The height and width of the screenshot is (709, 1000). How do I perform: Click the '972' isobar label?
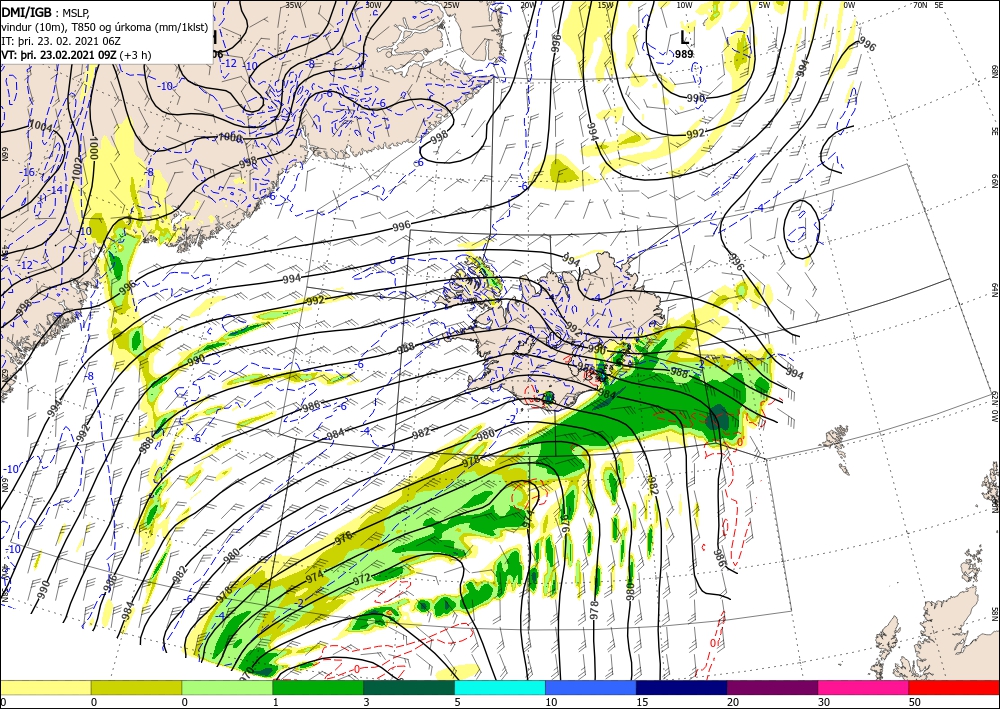(362, 579)
